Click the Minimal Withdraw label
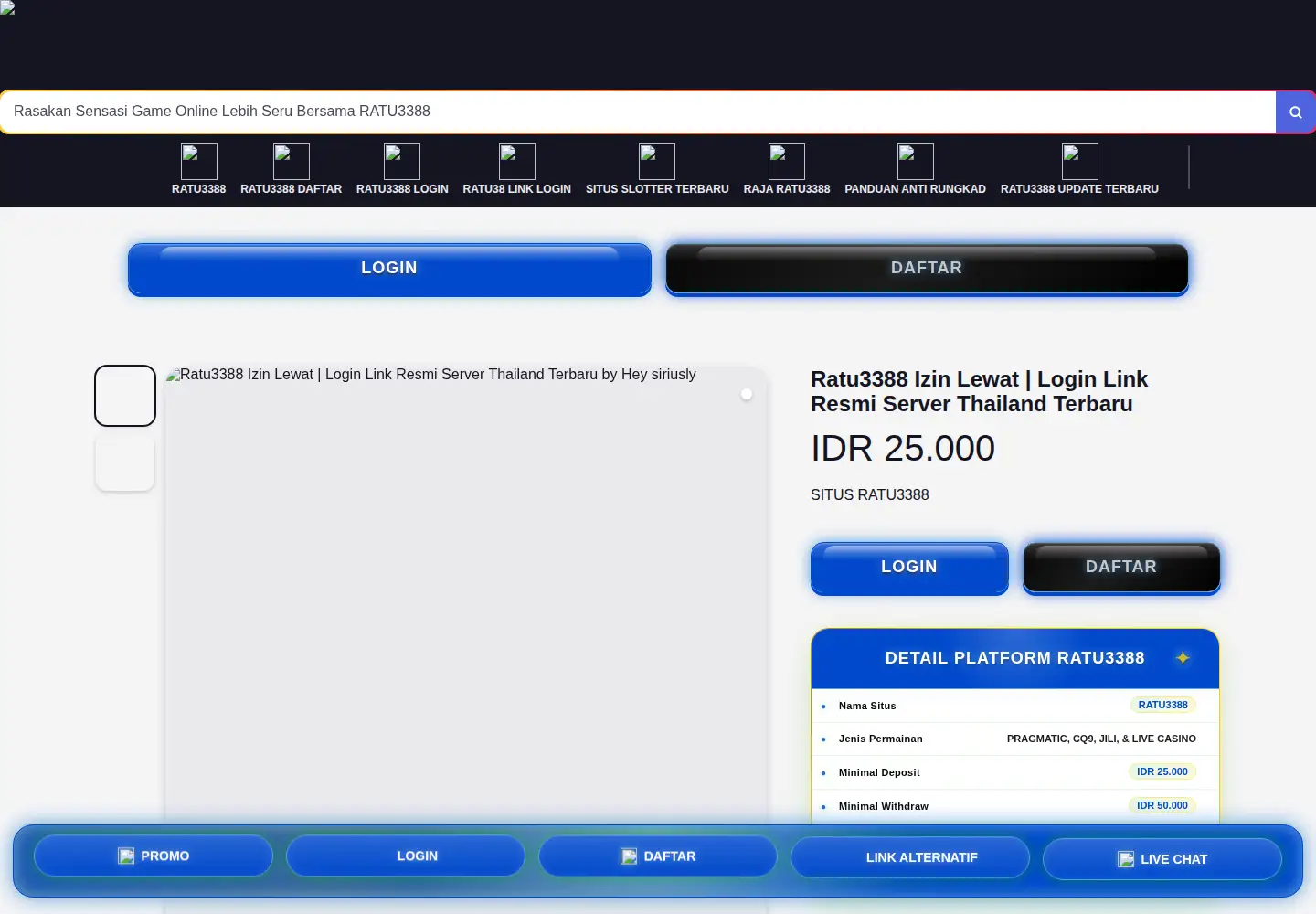The image size is (1316, 914). 884,807
